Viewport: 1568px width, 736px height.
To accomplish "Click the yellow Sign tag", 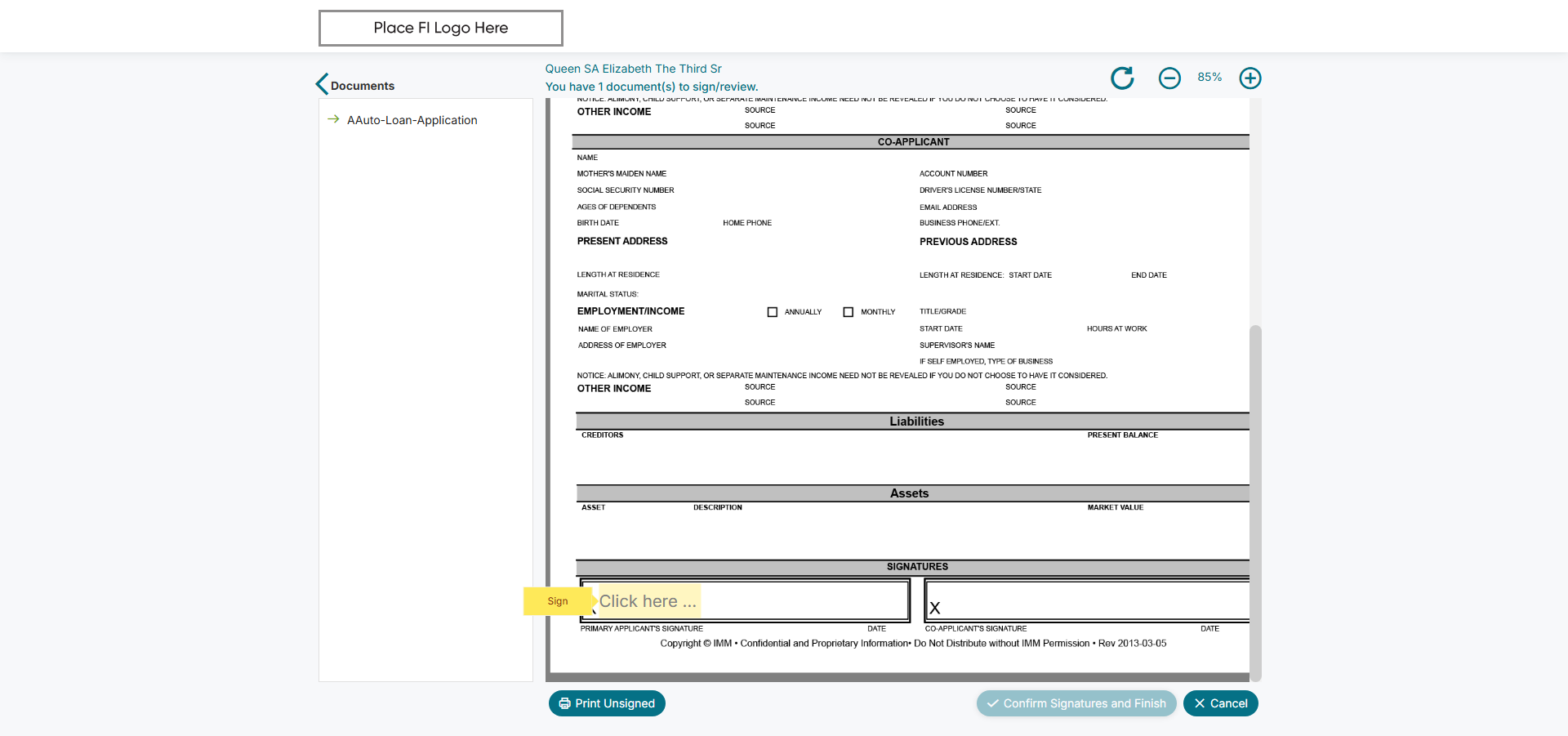I will click(x=558, y=601).
